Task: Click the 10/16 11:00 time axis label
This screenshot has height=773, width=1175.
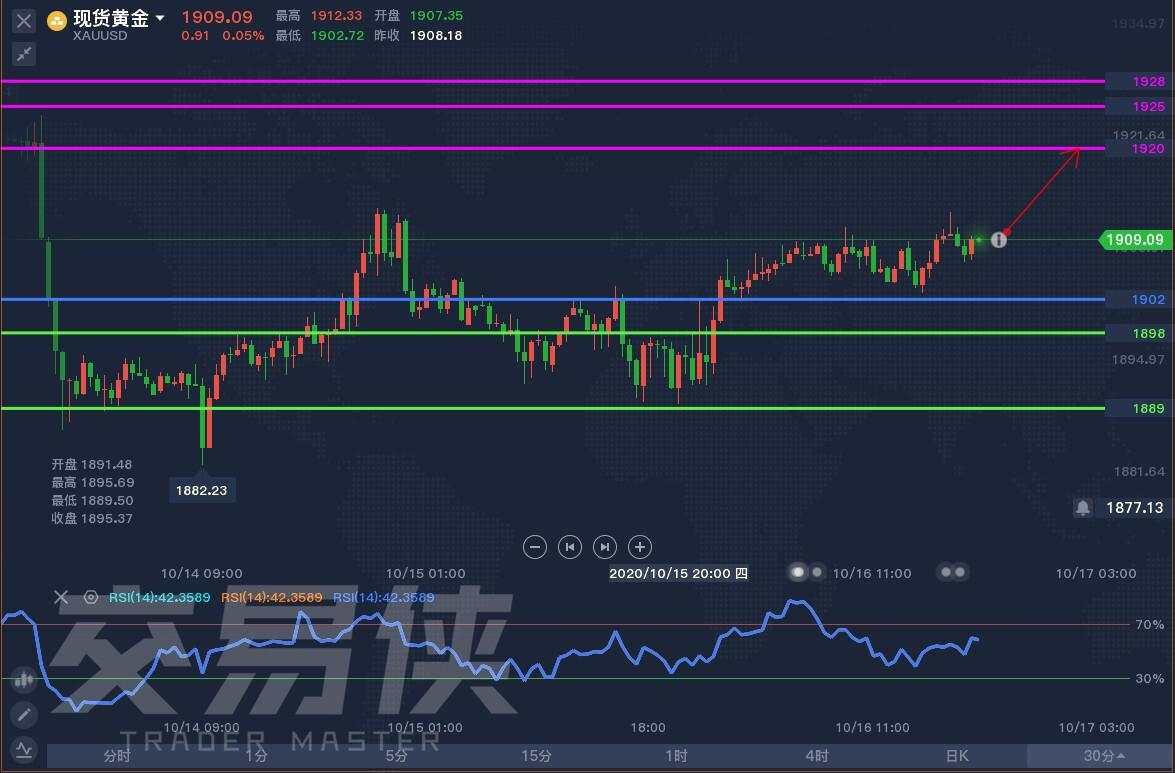Action: point(872,573)
